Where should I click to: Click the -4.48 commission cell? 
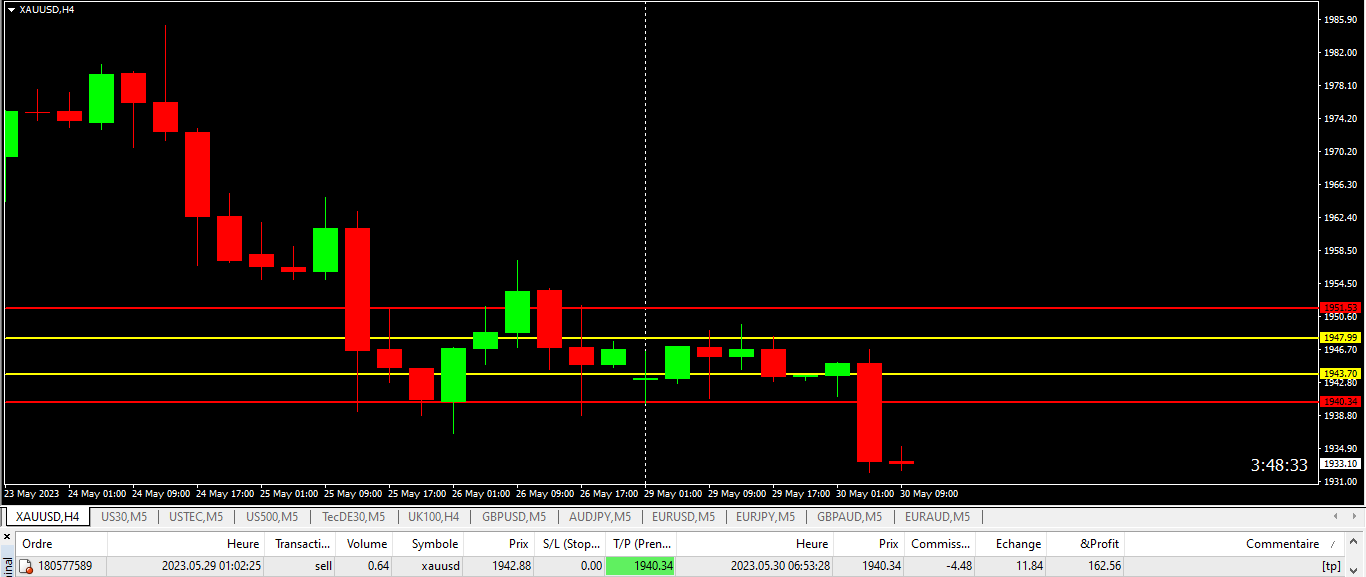(x=940, y=566)
